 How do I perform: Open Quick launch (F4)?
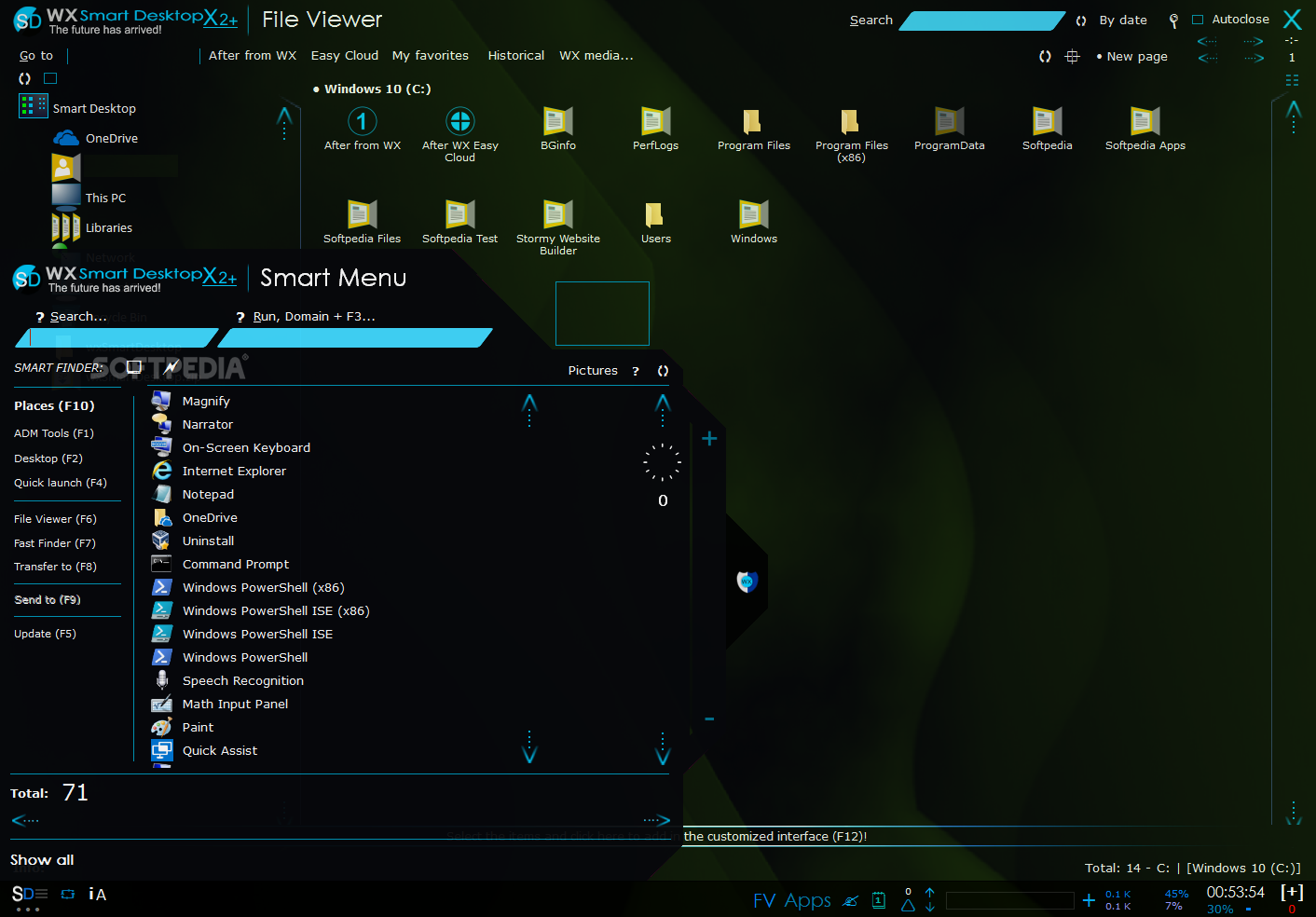point(61,483)
